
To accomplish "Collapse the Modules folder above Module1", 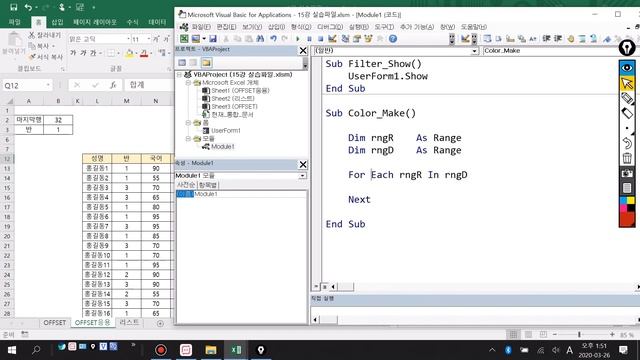I will click(x=188, y=139).
